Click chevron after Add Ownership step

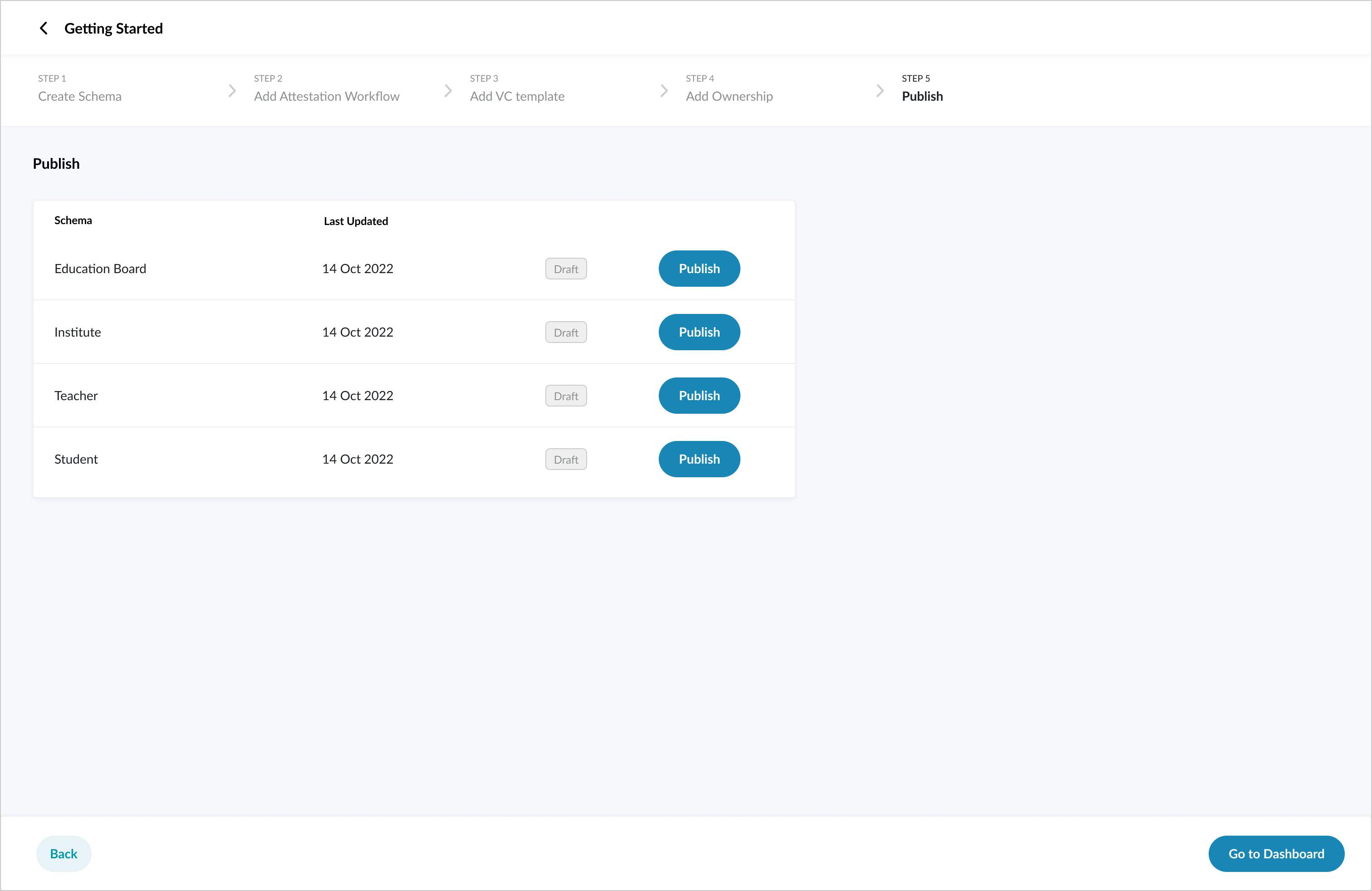(x=880, y=90)
